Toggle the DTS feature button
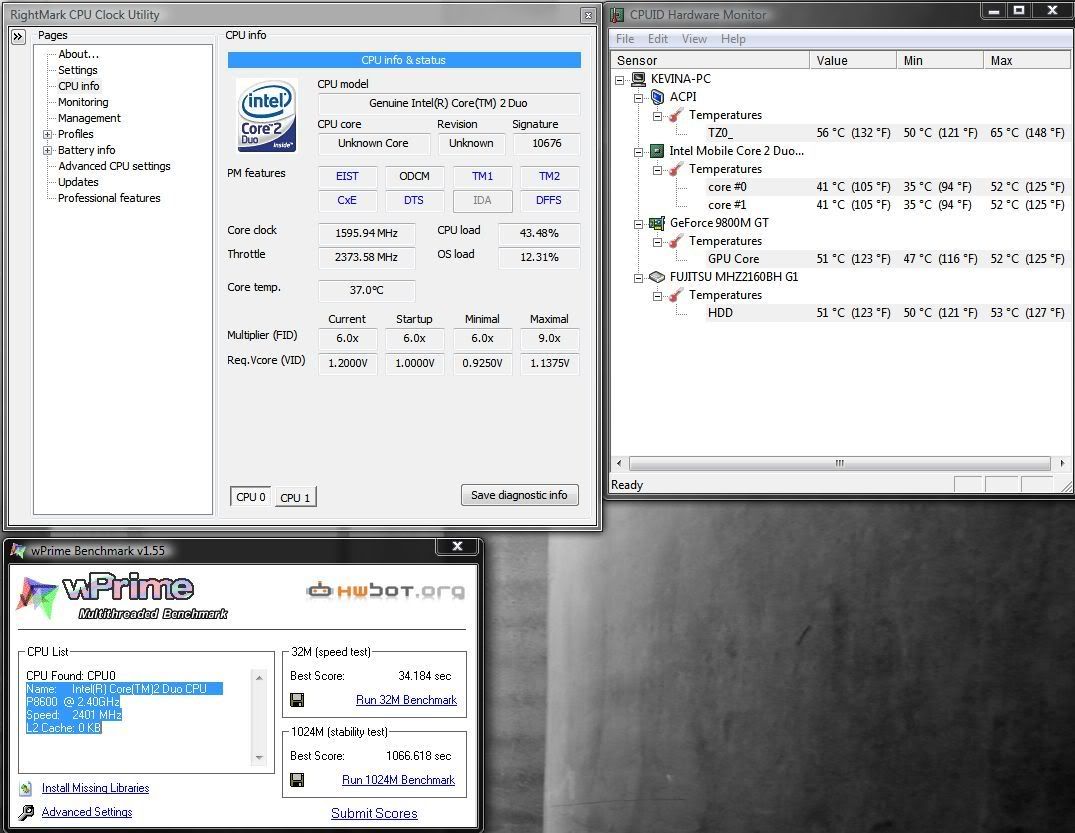The image size is (1075, 833). (x=414, y=200)
